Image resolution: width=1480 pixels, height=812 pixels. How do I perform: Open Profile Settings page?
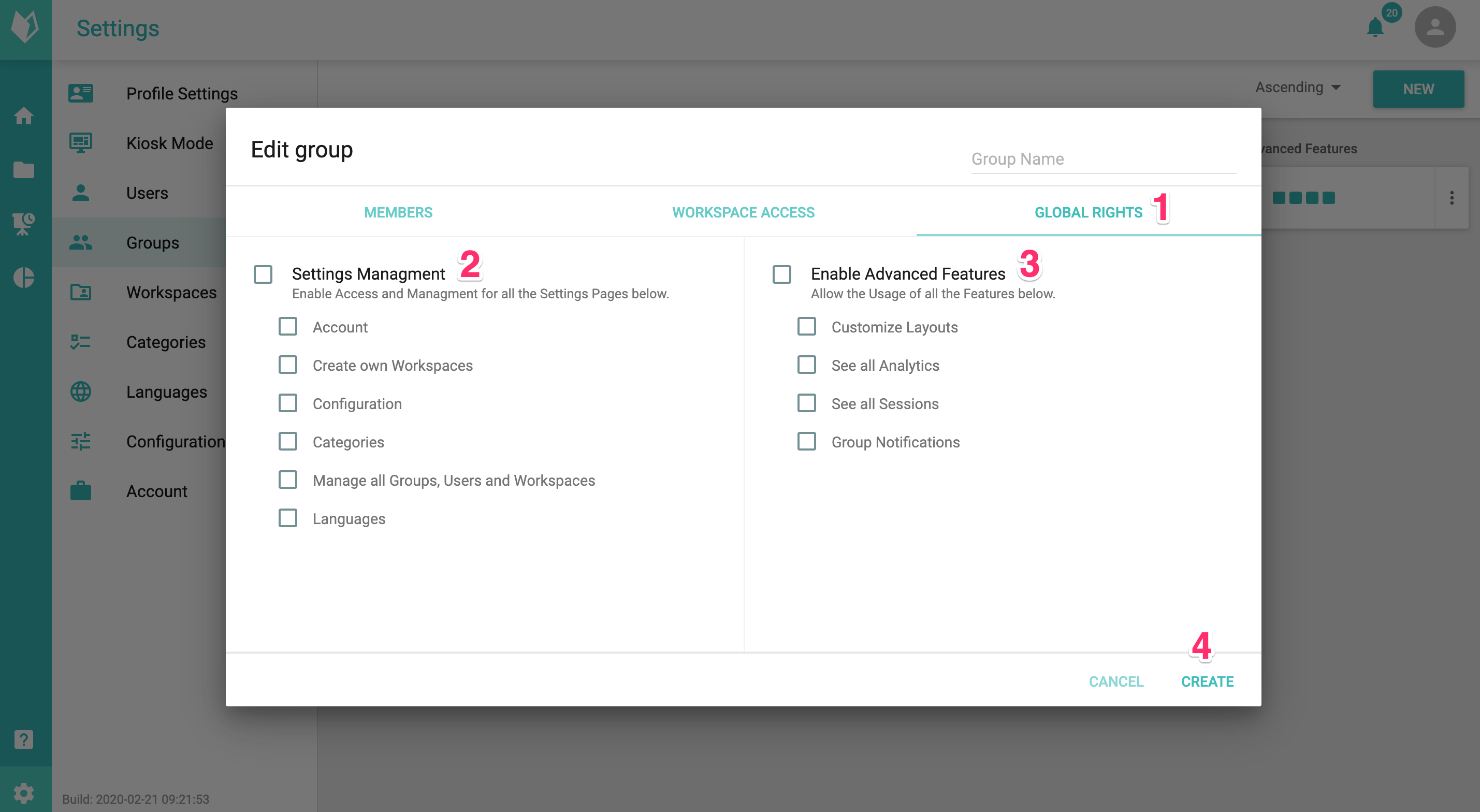[182, 94]
